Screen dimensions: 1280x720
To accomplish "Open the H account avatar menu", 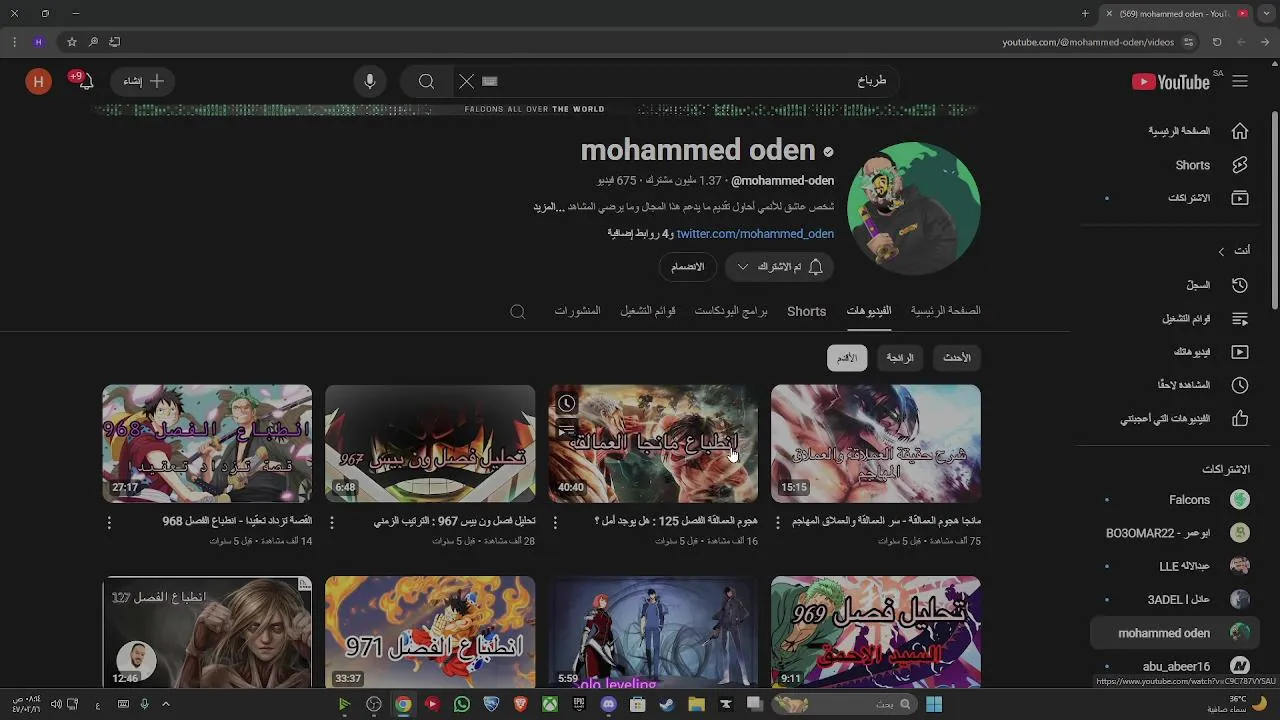I will tap(38, 82).
